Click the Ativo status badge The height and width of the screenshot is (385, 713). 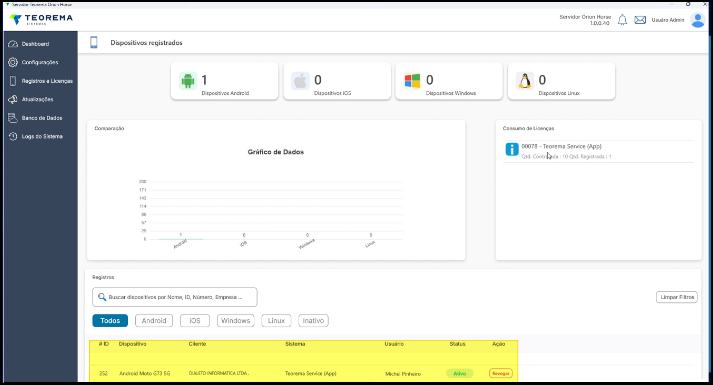tap(460, 373)
